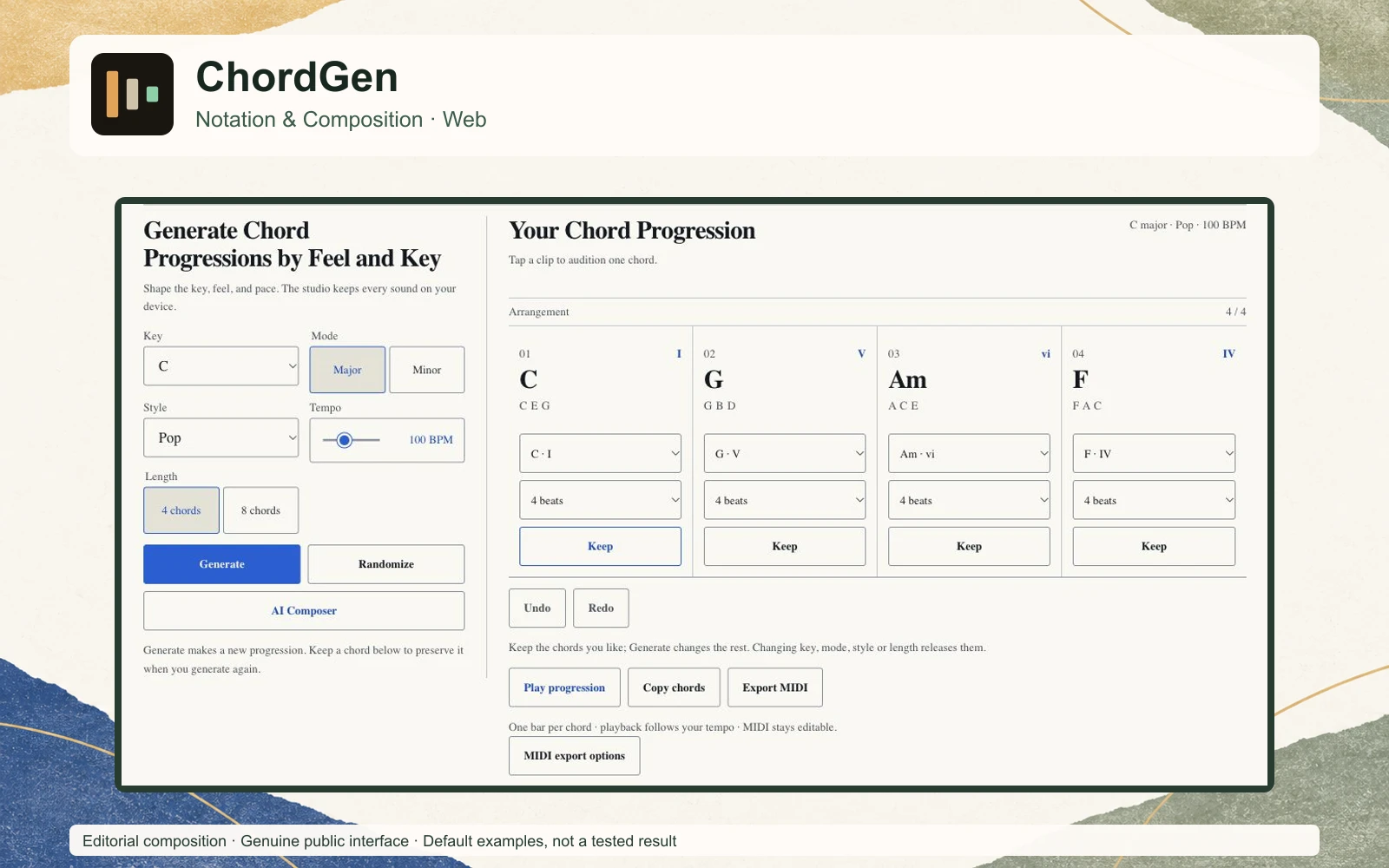The height and width of the screenshot is (868, 1389).
Task: Click the blue Generate button
Action: click(x=221, y=564)
